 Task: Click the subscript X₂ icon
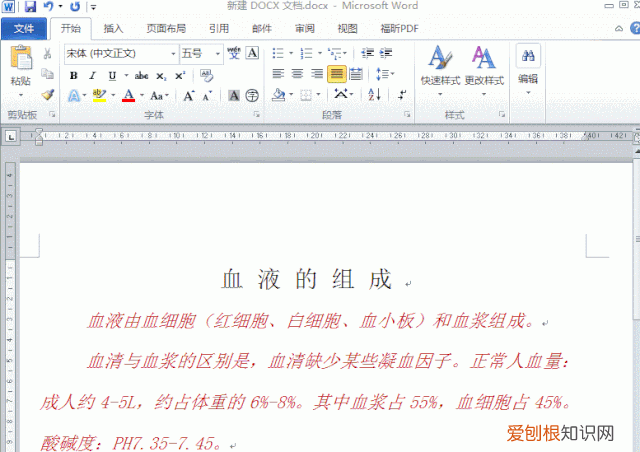[x=161, y=76]
